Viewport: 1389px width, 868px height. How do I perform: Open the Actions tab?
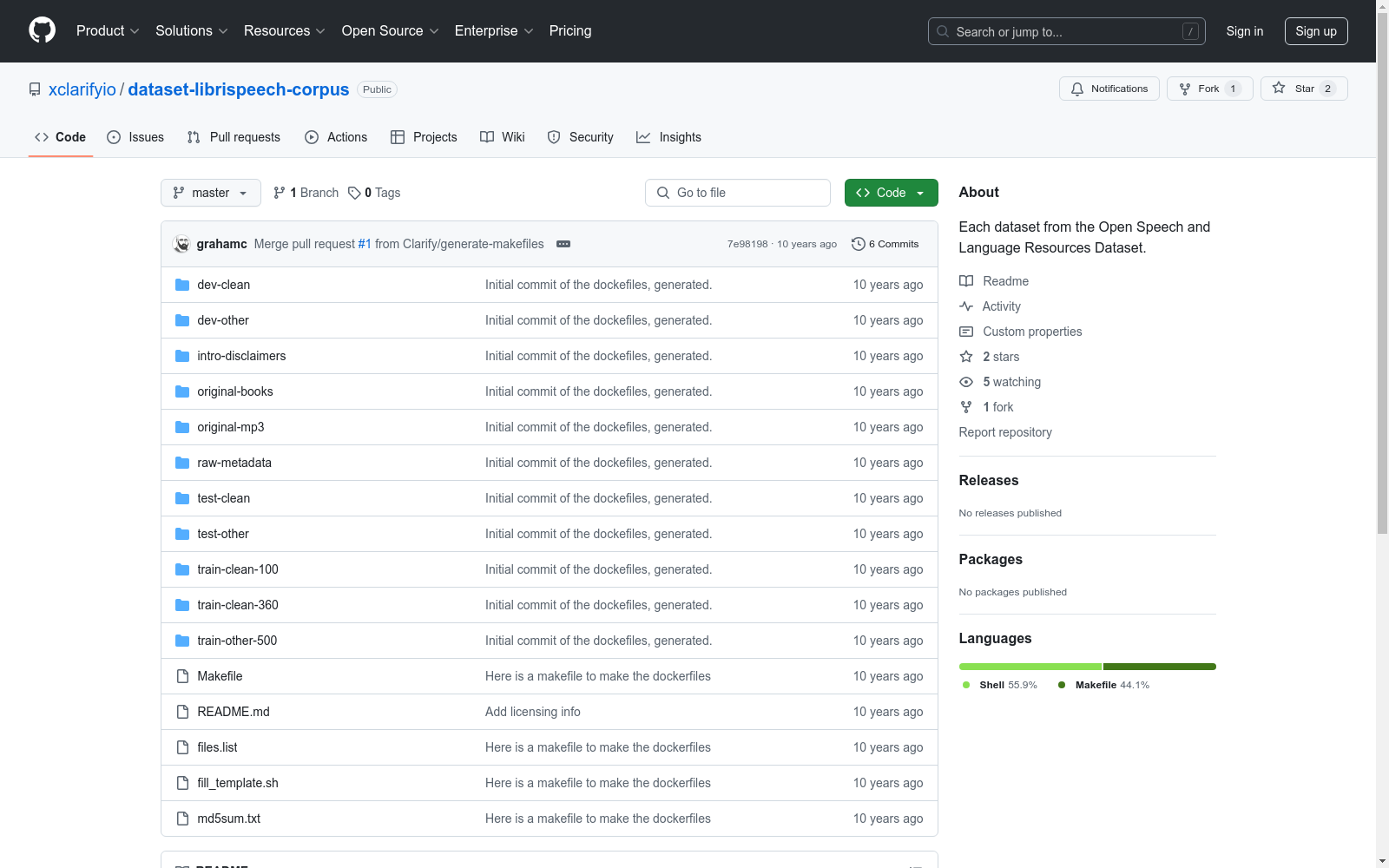click(x=336, y=137)
